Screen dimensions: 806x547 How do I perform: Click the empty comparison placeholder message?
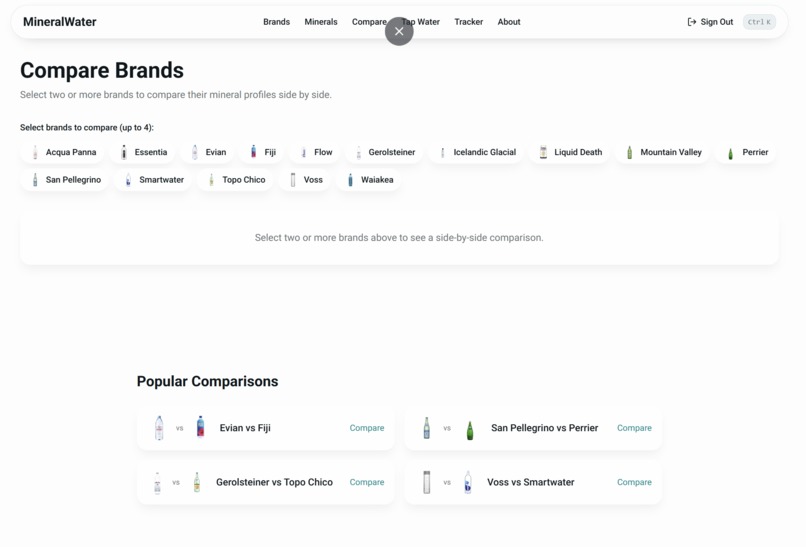point(399,238)
